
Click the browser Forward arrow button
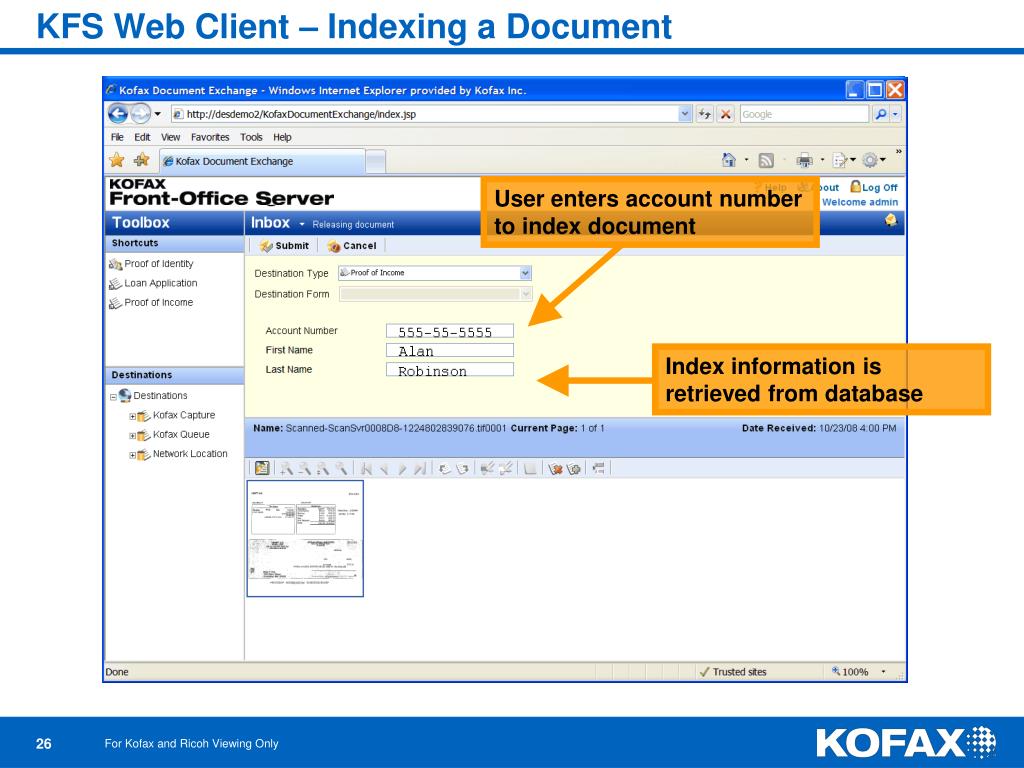140,114
